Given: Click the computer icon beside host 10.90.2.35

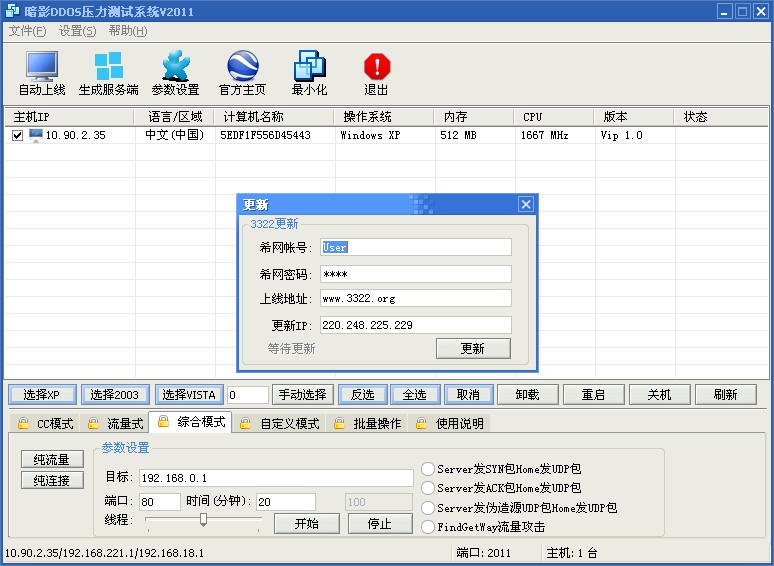Looking at the screenshot, I should (36, 135).
